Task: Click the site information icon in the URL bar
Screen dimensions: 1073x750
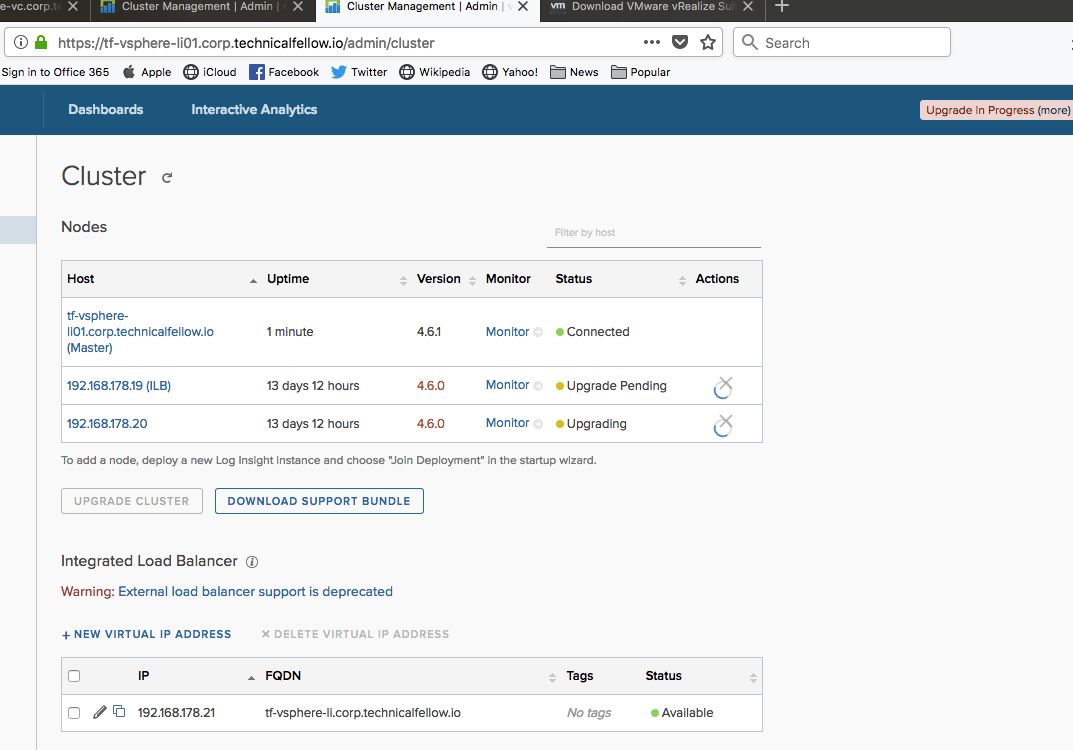Action: (x=21, y=42)
